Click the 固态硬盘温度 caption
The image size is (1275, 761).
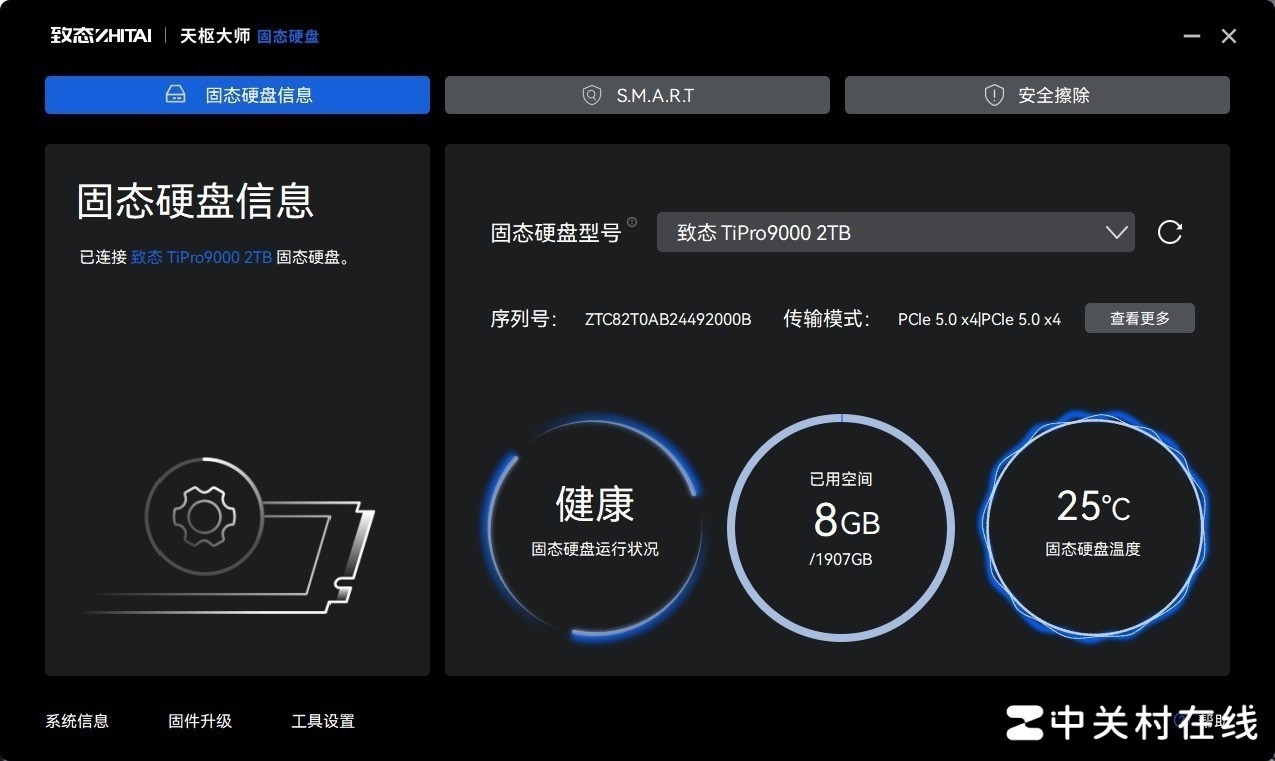pos(1093,549)
